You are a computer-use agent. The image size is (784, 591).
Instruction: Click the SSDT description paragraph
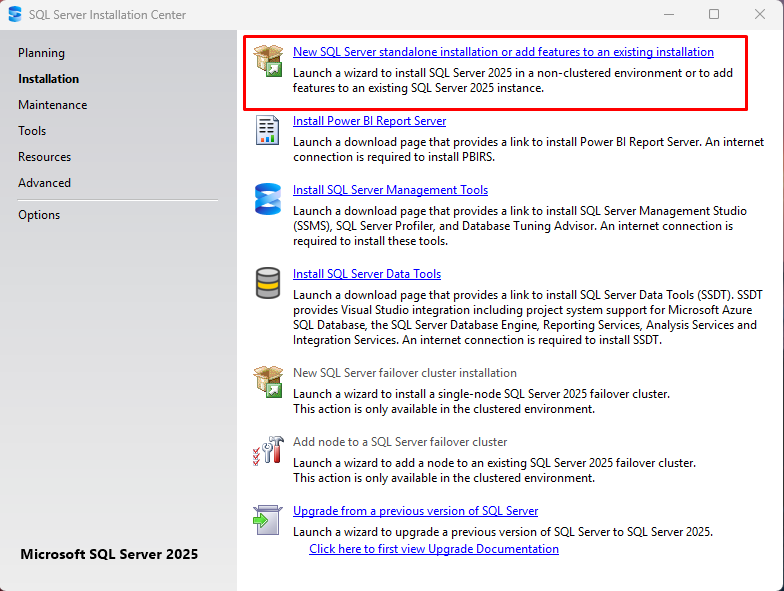[x=528, y=318]
